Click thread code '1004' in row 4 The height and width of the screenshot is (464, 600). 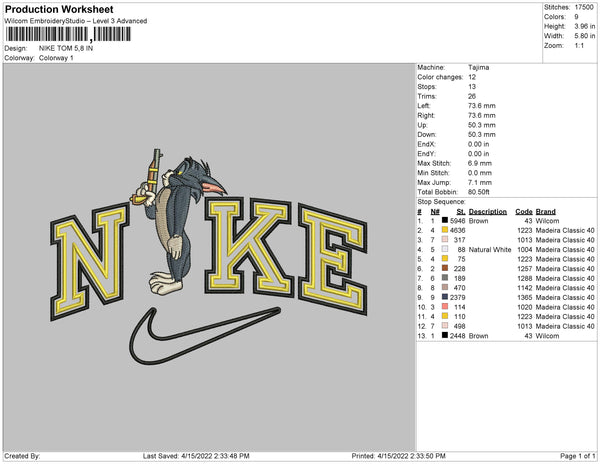click(x=525, y=249)
